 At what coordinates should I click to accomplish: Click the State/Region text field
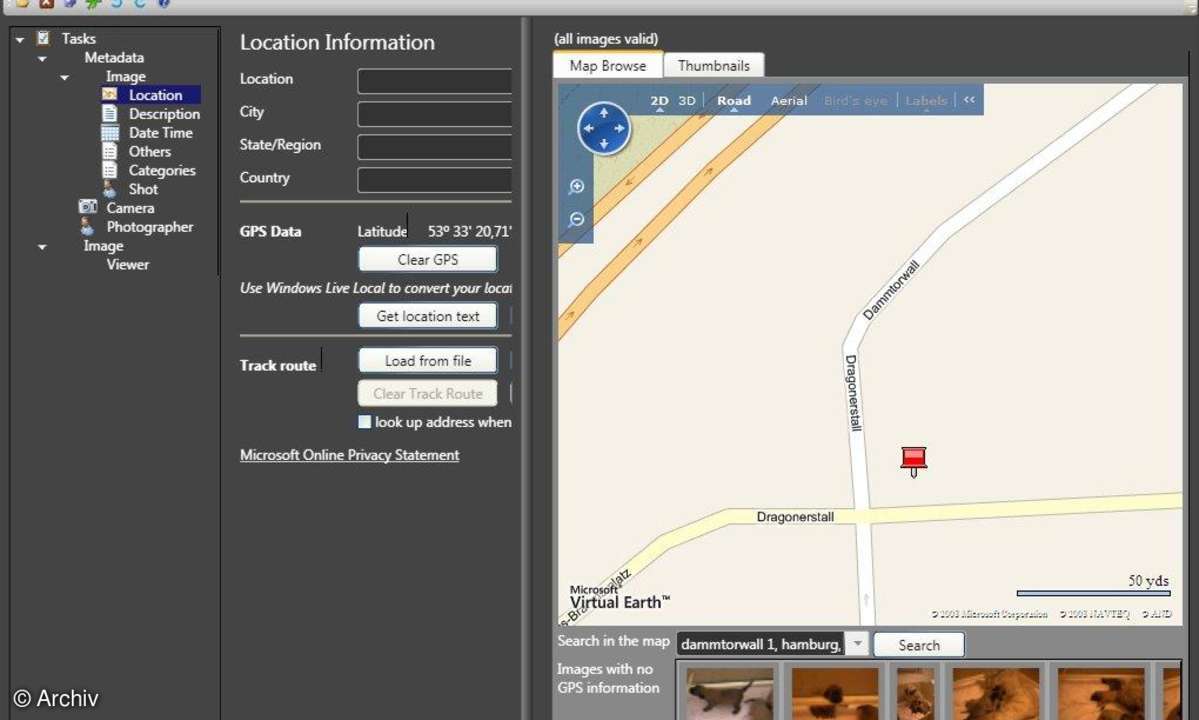pyautogui.click(x=434, y=147)
